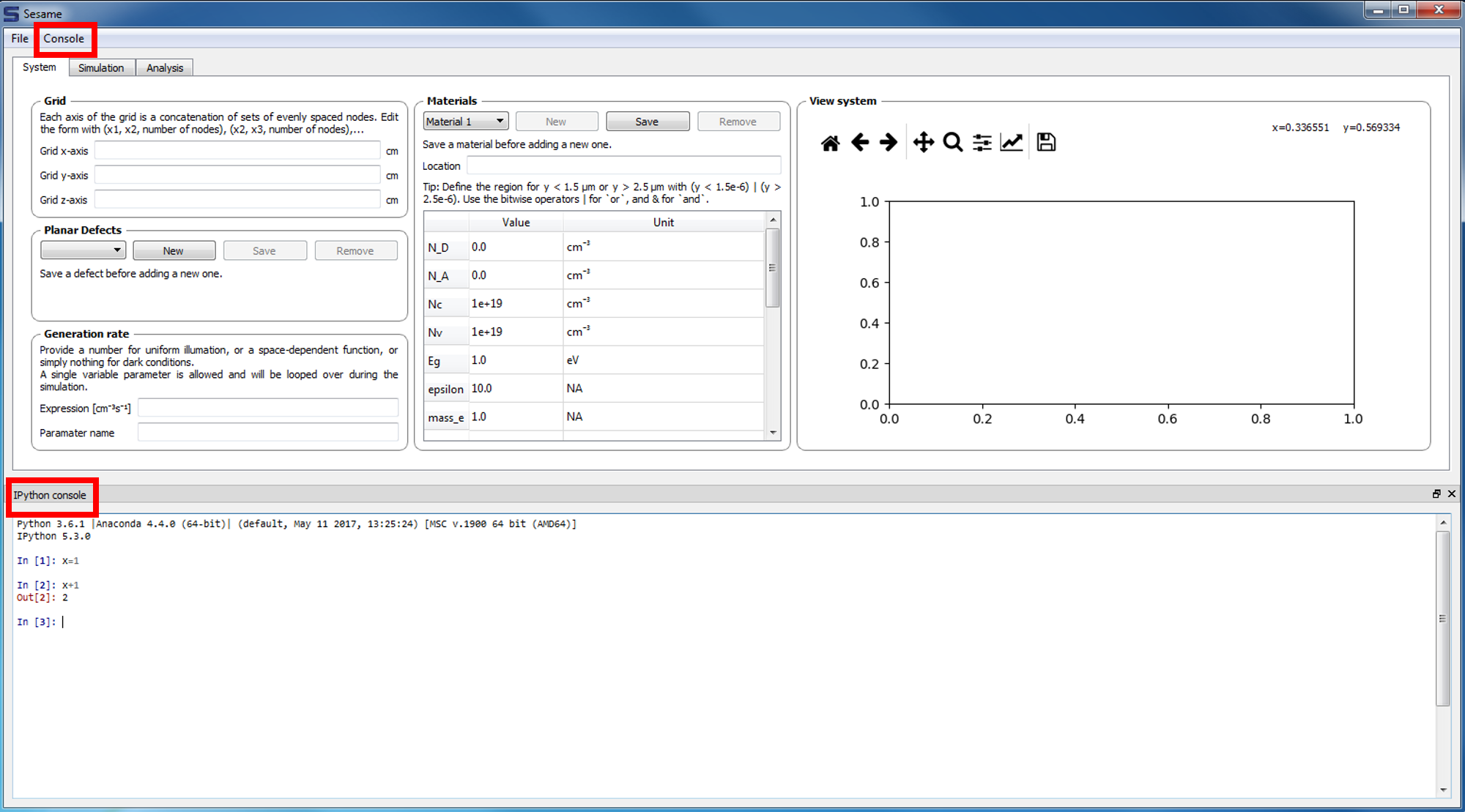1465x812 pixels.
Task: Click the In [3] console prompt line
Action: pos(40,622)
